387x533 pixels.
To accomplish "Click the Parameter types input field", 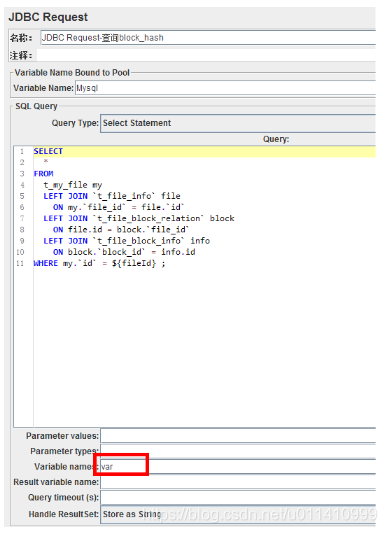I will pos(238,451).
